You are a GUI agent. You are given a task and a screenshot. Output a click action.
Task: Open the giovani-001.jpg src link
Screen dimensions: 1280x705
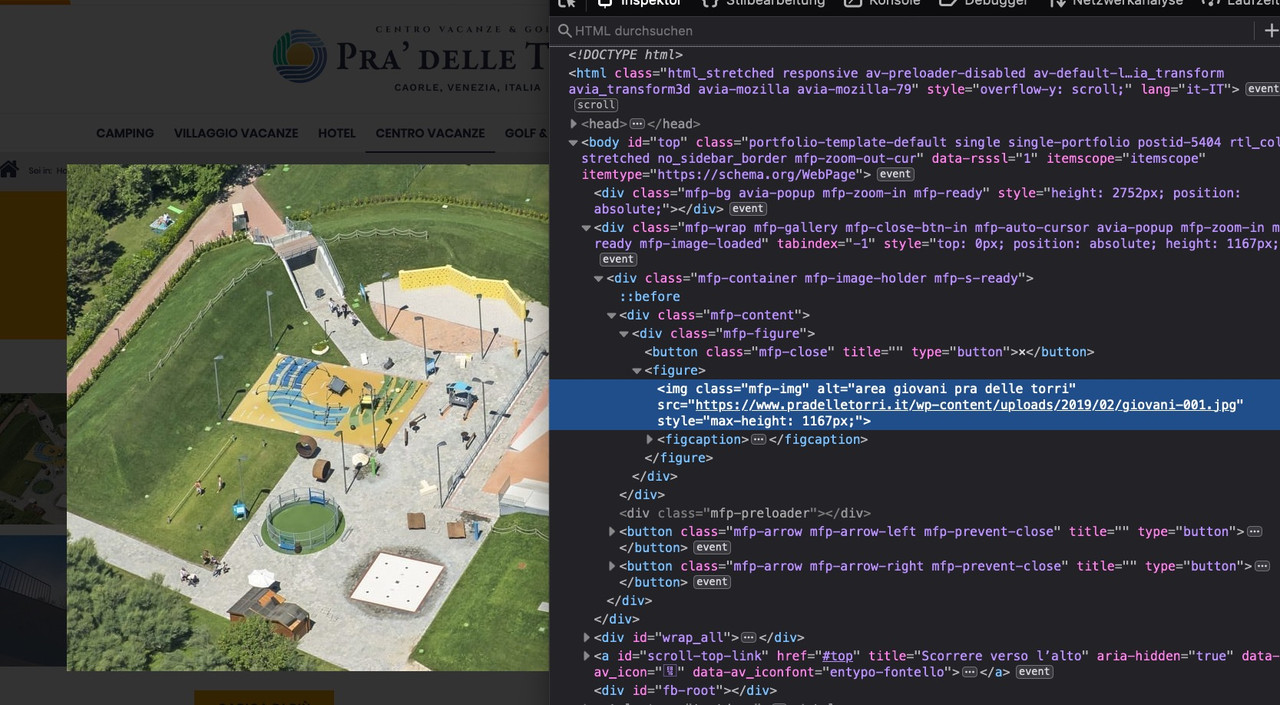[x=968, y=405]
